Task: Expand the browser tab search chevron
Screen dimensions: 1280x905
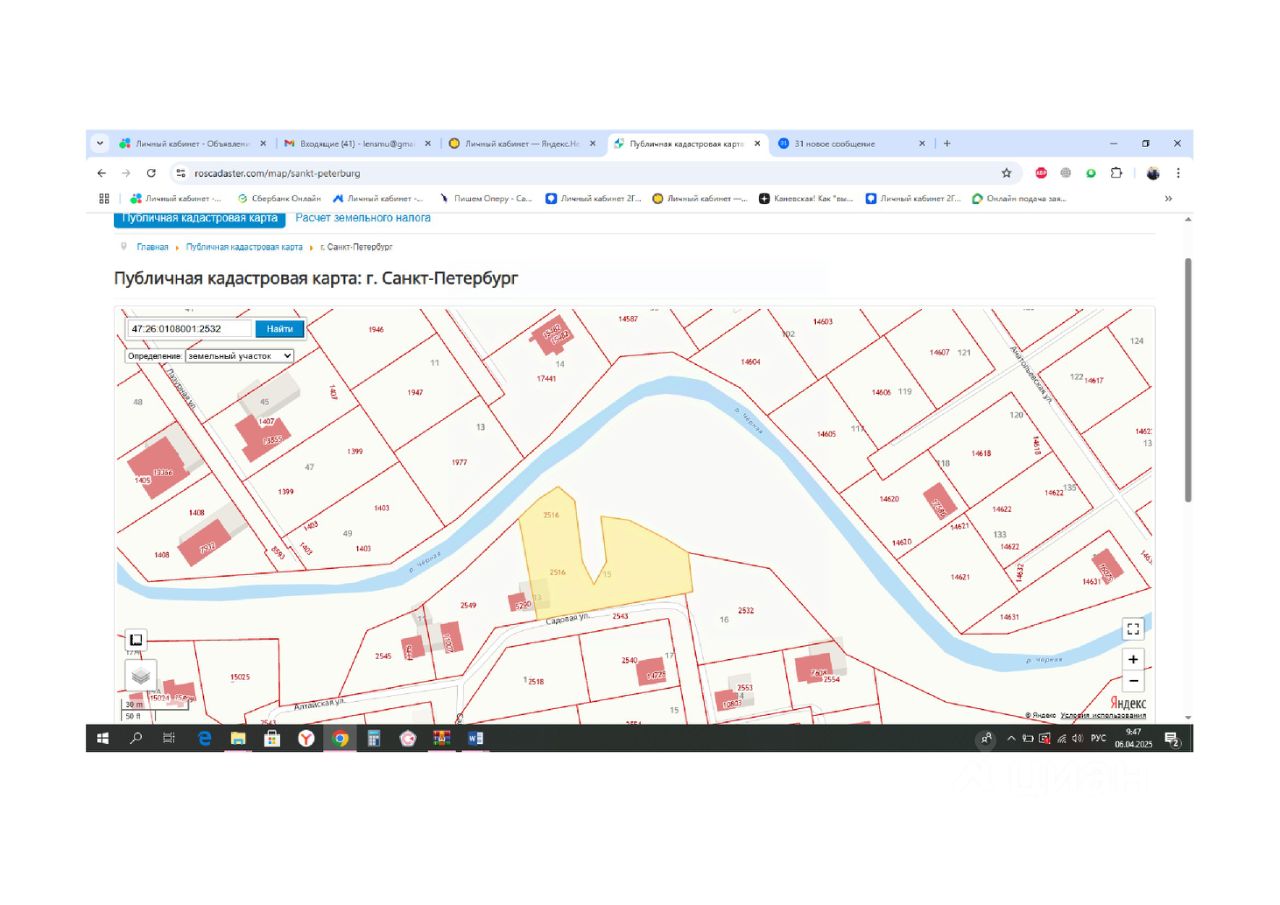Action: pos(100,144)
